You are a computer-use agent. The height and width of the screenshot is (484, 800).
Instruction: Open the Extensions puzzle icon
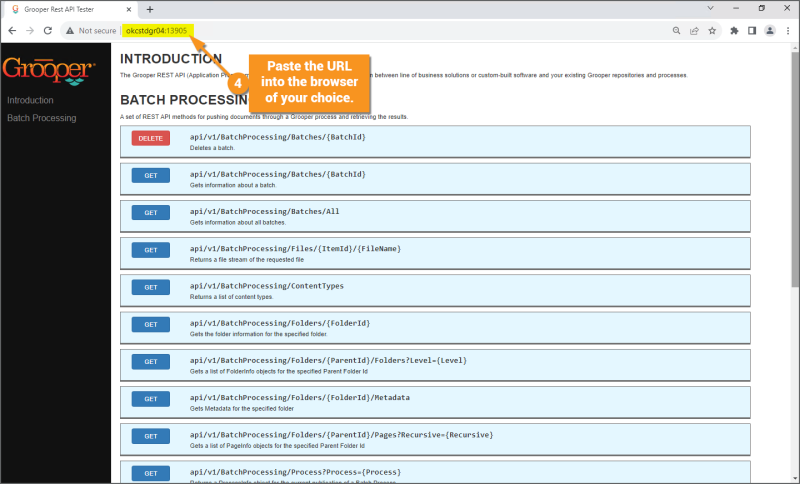coord(734,31)
